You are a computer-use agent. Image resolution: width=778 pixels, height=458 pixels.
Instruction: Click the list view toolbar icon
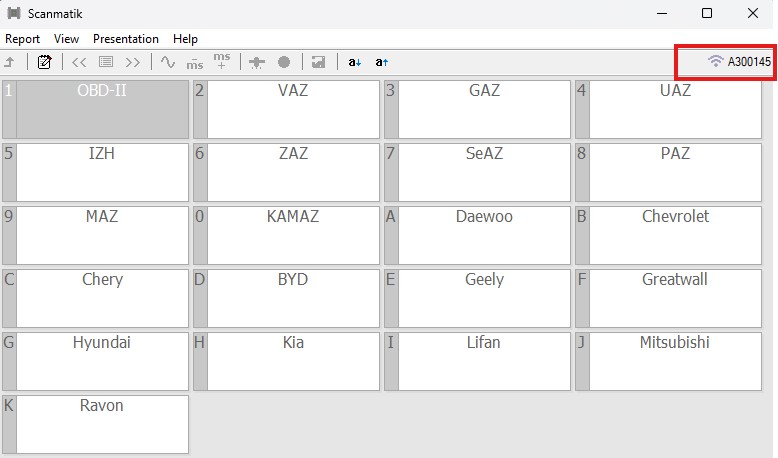(x=106, y=62)
